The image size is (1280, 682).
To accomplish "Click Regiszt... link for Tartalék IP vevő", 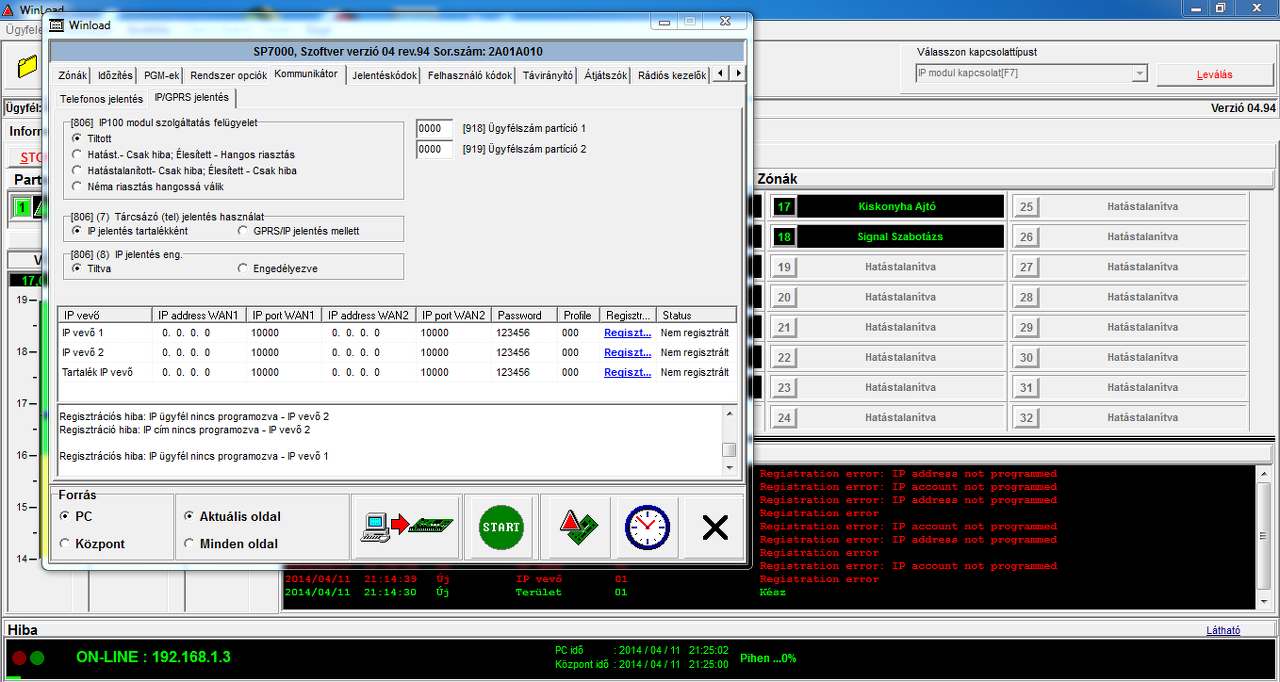I will (x=628, y=372).
